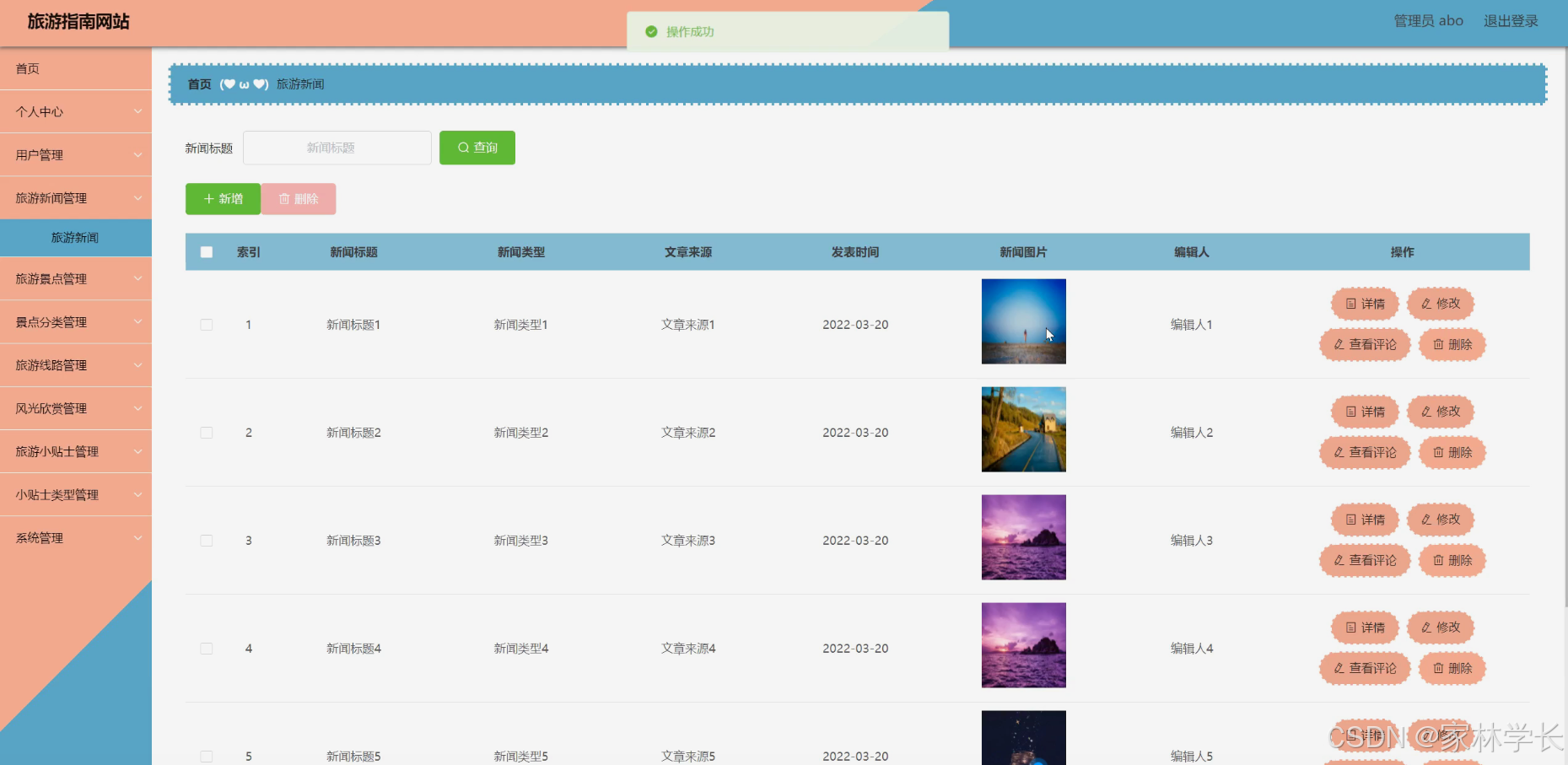Image resolution: width=1568 pixels, height=765 pixels.
Task: Open the news image thumbnail for 新闻标题2
Action: click(1023, 428)
